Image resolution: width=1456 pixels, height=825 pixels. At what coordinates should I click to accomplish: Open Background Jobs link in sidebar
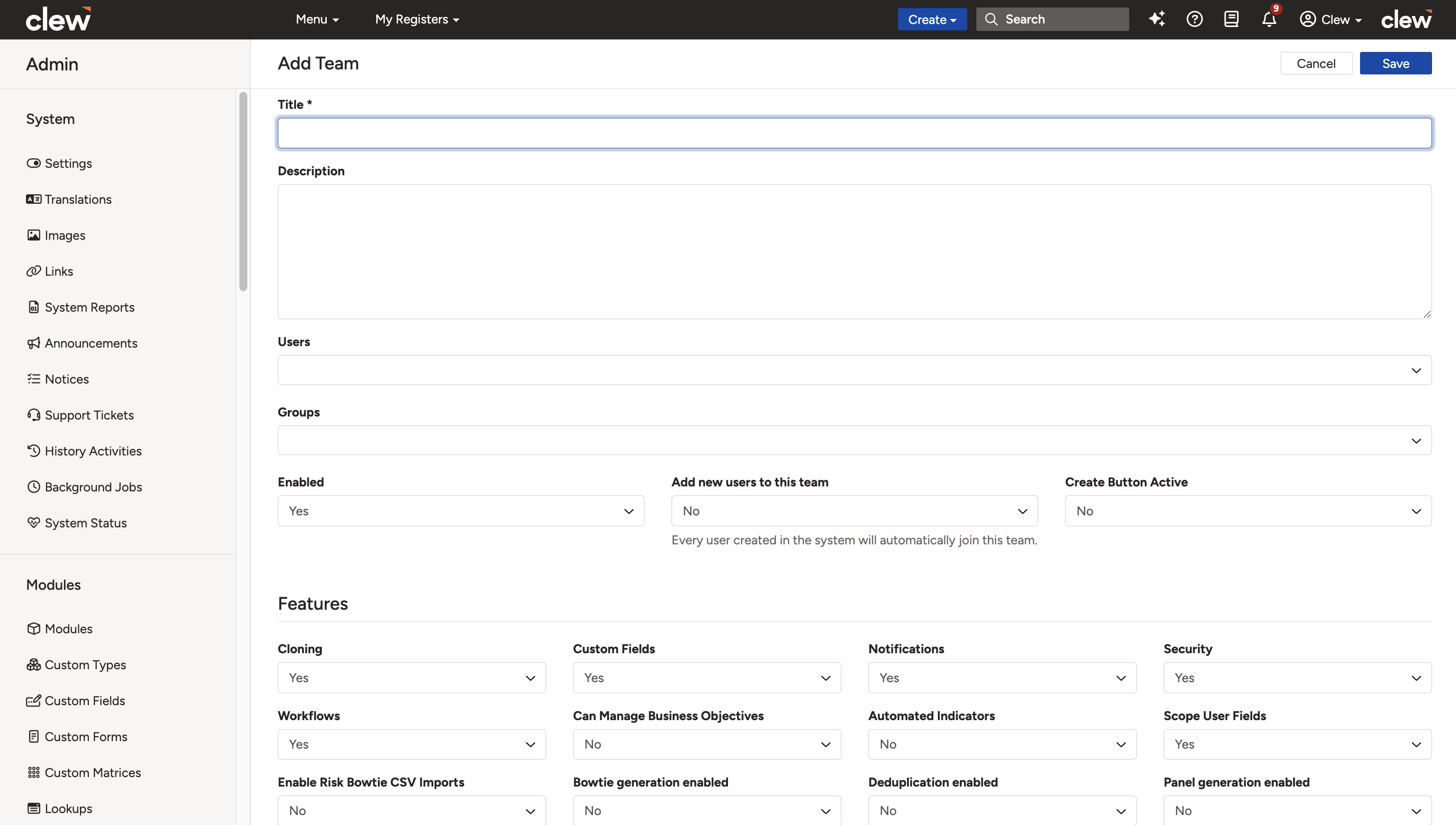(x=93, y=487)
